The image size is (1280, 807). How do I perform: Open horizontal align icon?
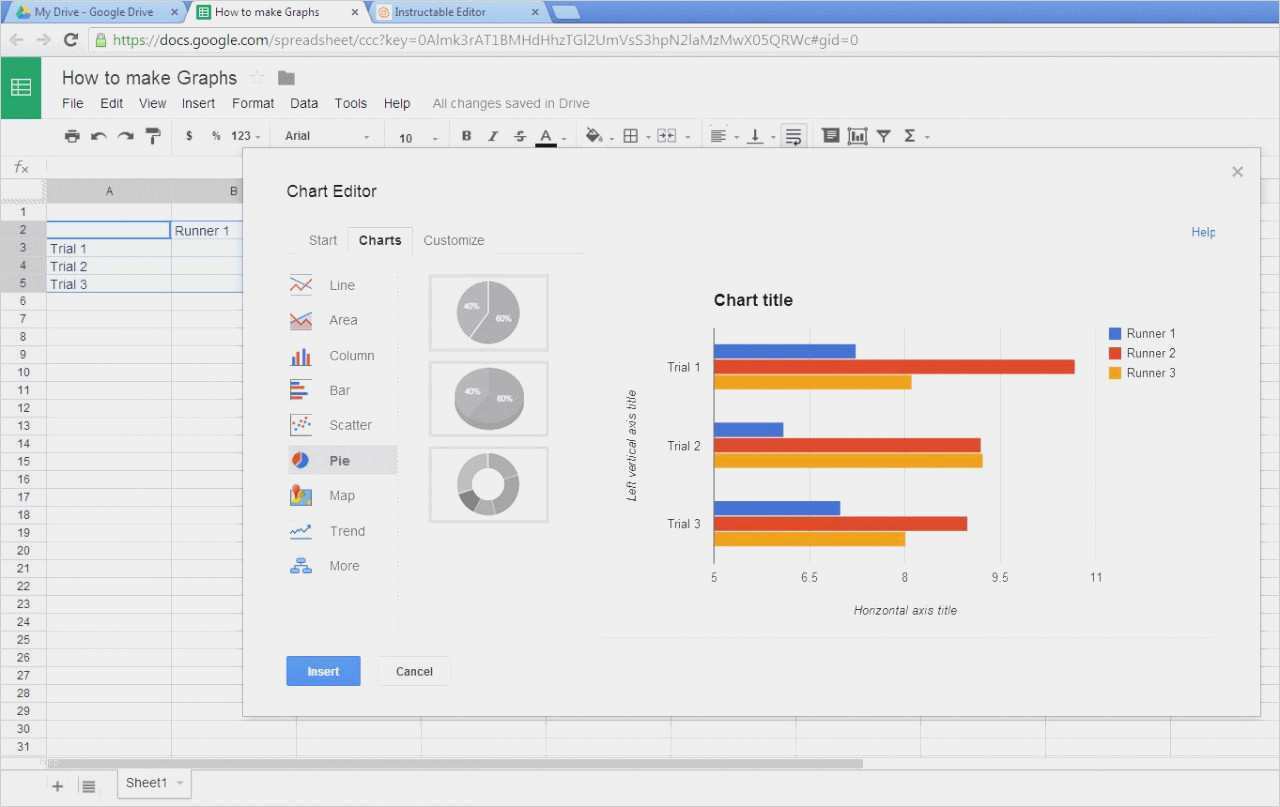(718, 136)
